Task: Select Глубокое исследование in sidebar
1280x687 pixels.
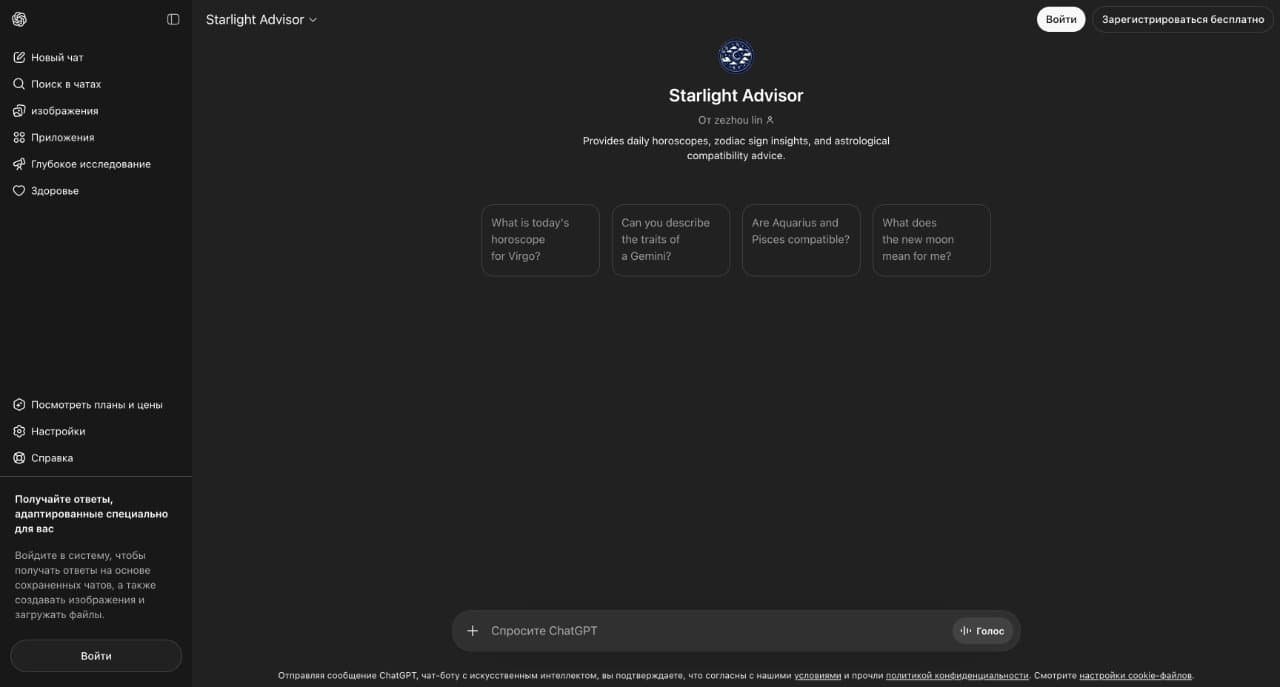Action: [90, 164]
